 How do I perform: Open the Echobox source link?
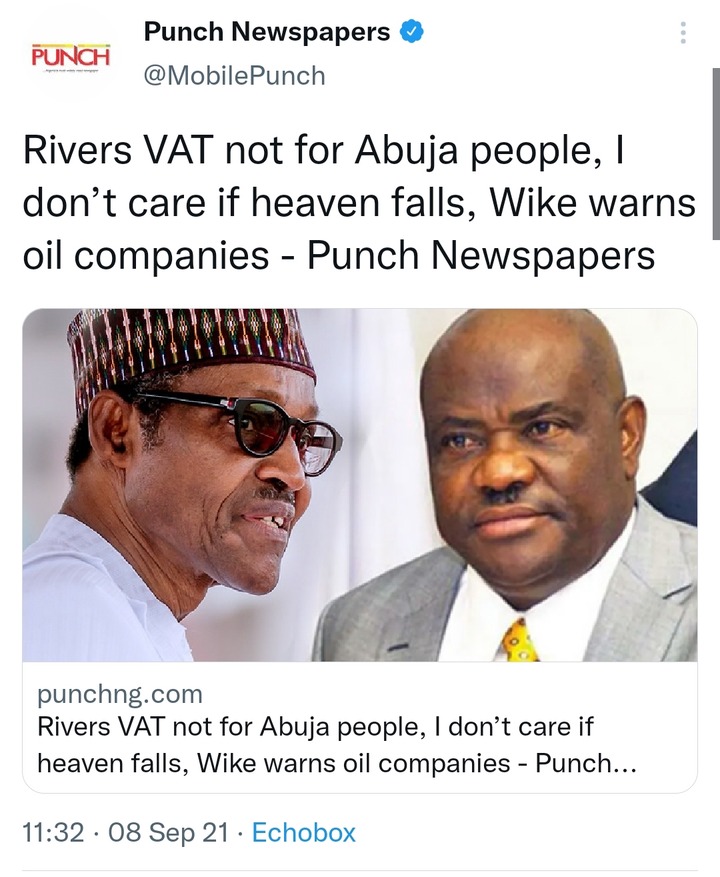304,833
